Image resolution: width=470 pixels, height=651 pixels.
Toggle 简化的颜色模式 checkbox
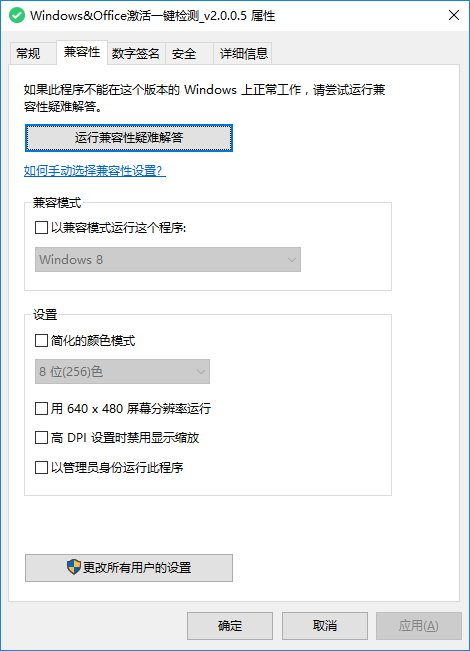(x=41, y=340)
